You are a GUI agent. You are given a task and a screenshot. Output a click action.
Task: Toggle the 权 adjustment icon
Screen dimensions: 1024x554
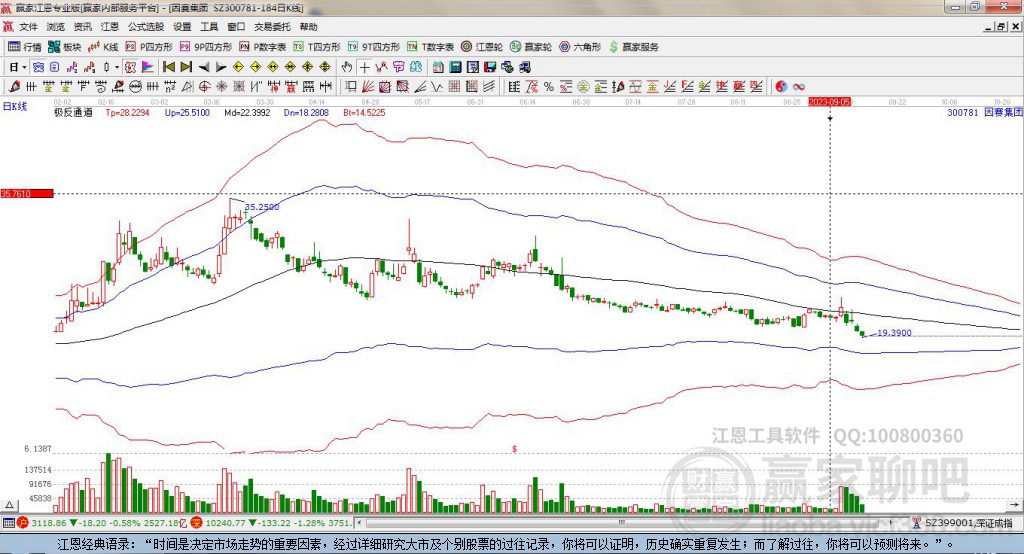(x=130, y=67)
